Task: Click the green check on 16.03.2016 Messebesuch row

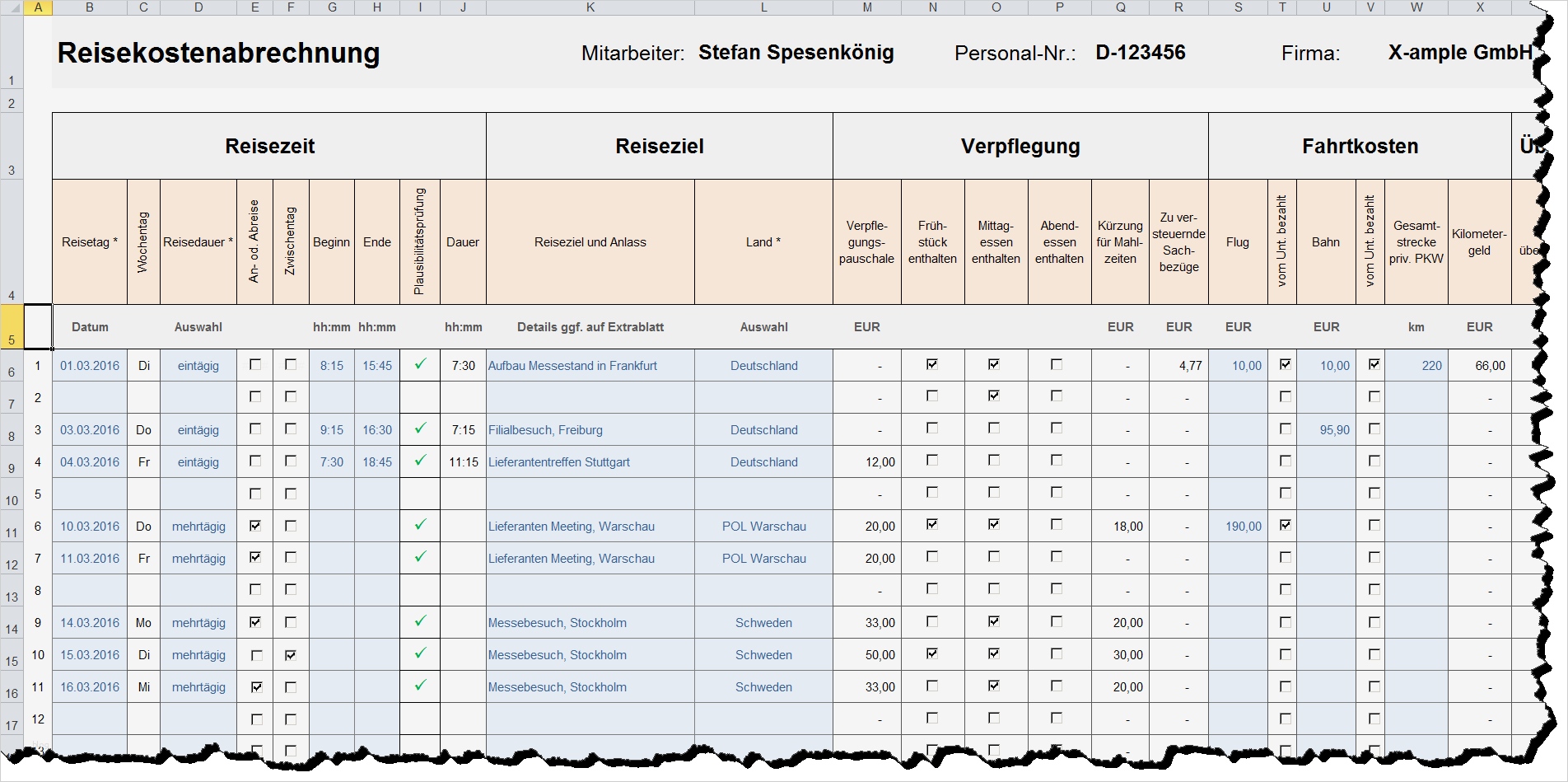Action: pos(420,686)
